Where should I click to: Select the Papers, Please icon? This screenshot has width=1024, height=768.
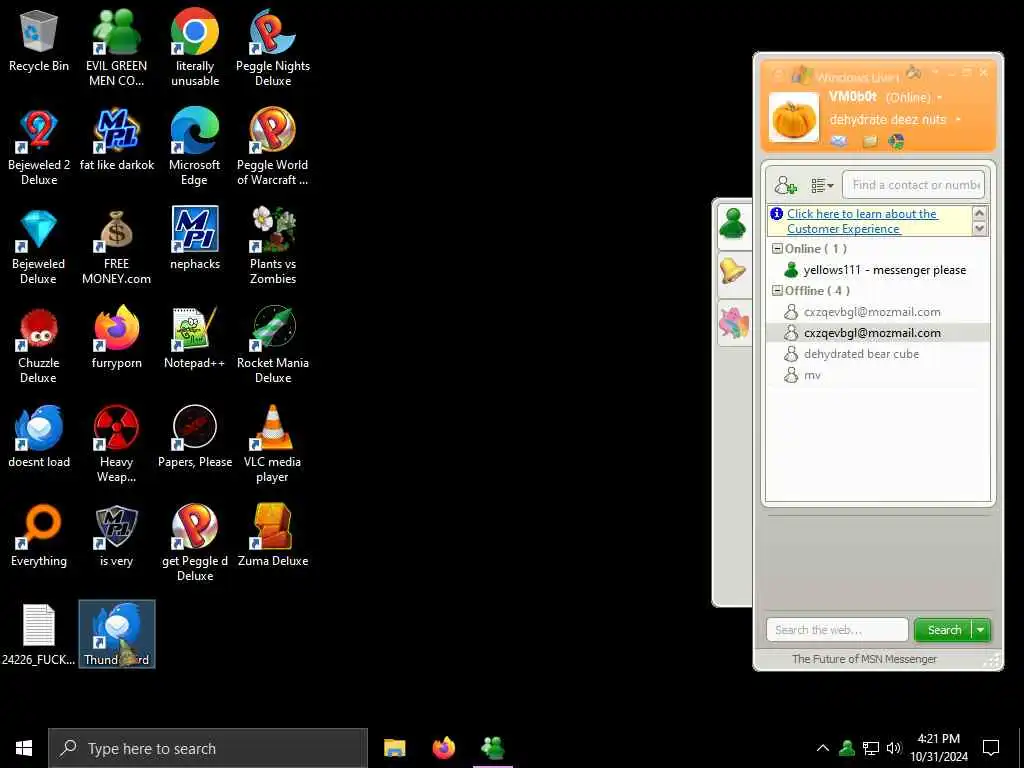pos(195,437)
